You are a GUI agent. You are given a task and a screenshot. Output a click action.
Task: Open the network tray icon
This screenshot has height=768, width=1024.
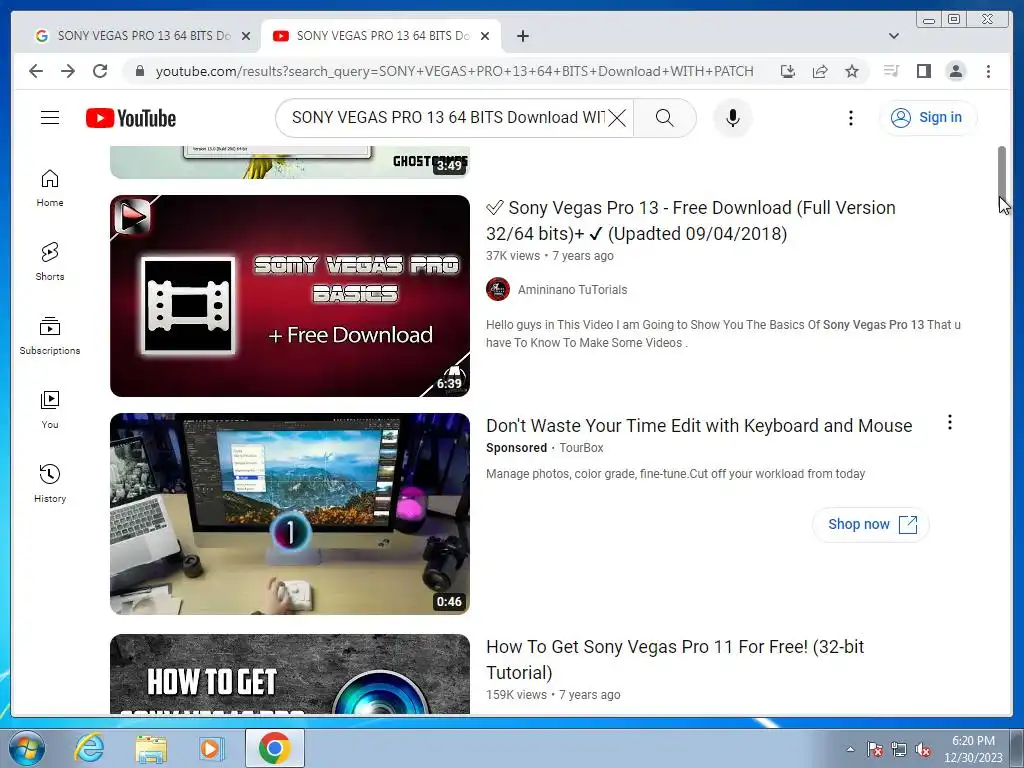[x=899, y=749]
